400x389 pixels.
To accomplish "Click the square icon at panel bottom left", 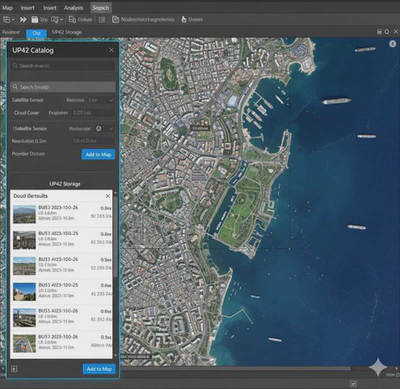I will (14, 369).
